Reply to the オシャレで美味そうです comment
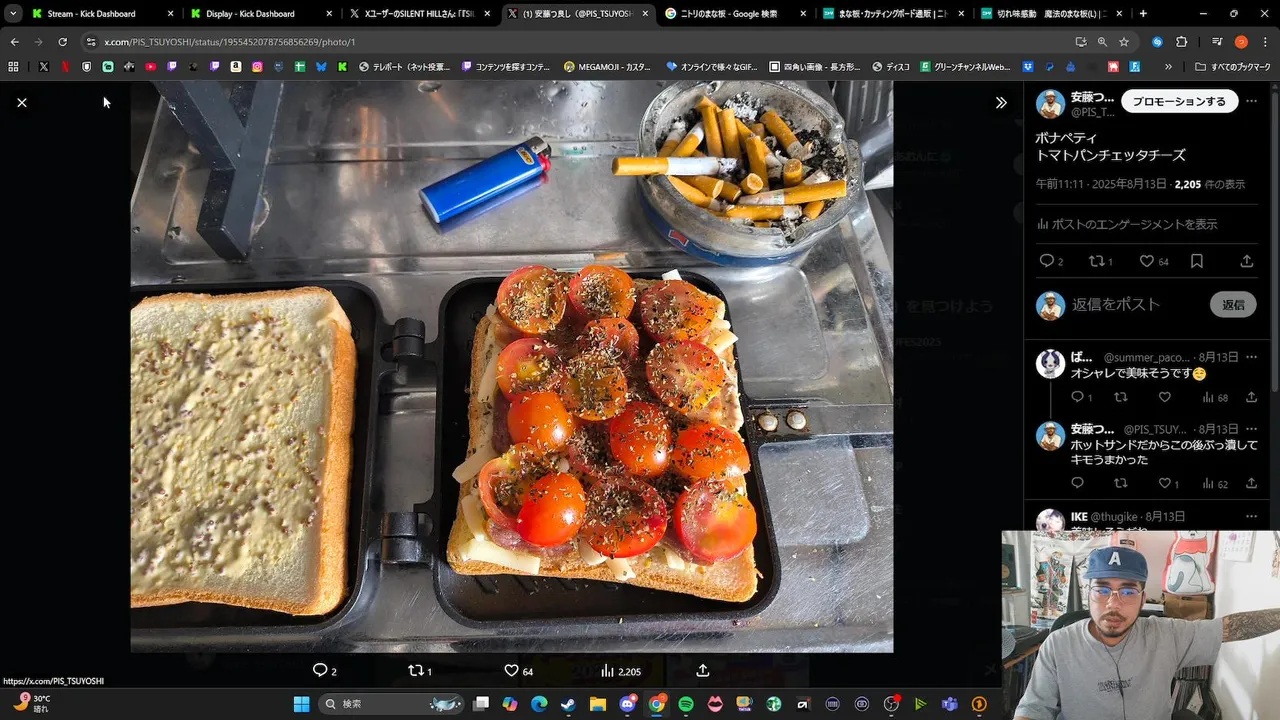Screen dimensions: 1280x720 (x=1077, y=397)
